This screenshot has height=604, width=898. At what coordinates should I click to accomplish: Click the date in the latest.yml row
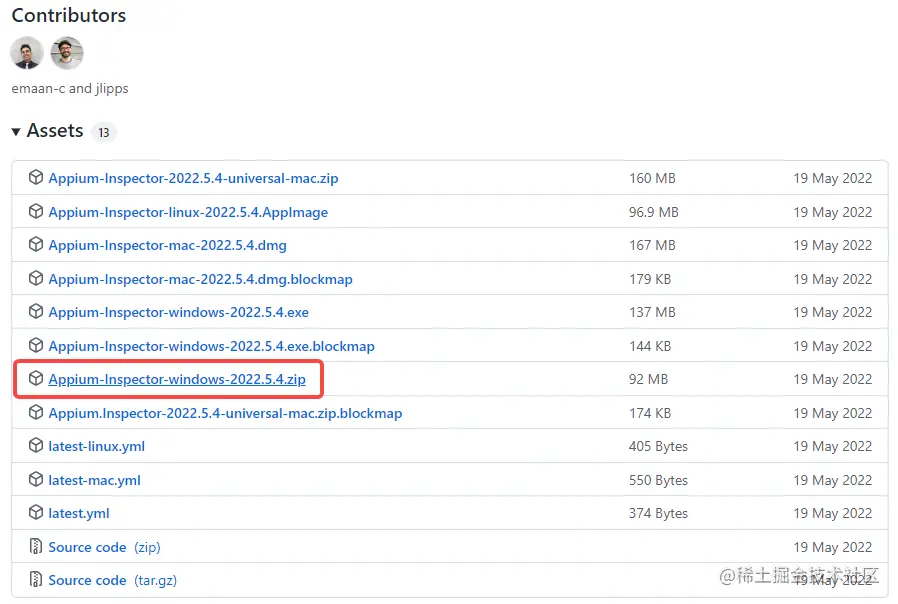(x=833, y=513)
